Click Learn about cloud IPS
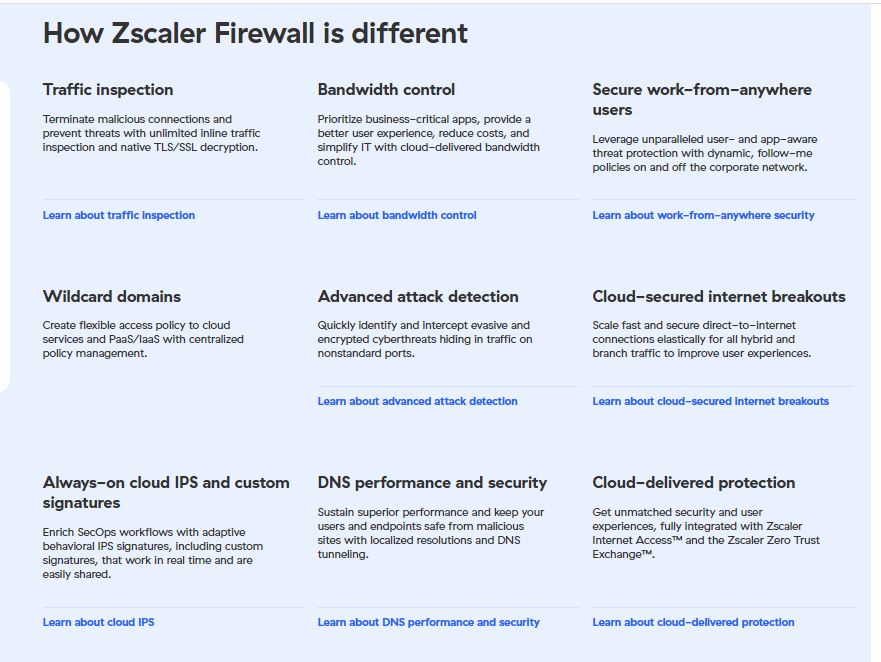881x662 pixels. click(x=98, y=622)
